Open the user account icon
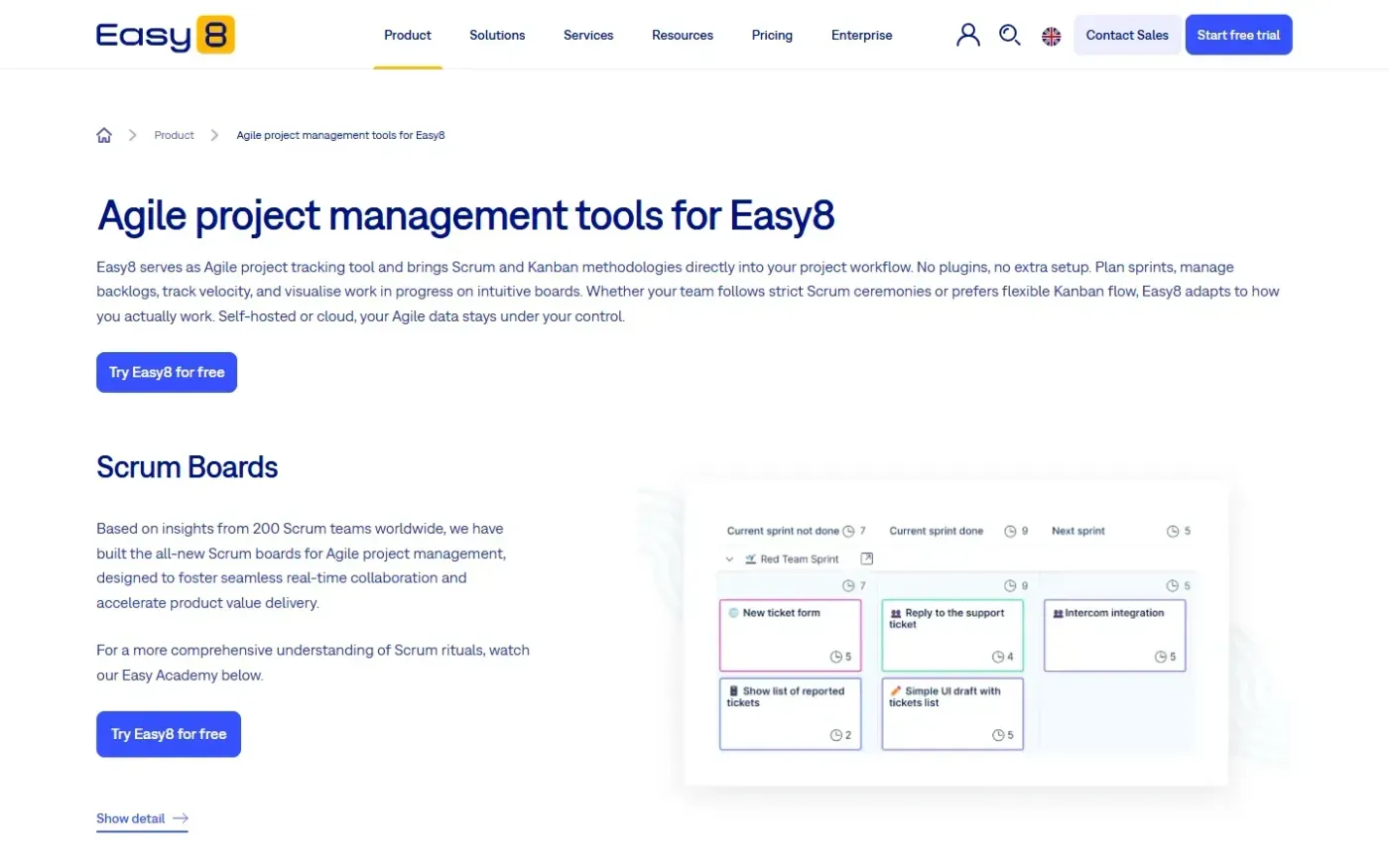Screen dimensions: 1389x868 click(968, 36)
